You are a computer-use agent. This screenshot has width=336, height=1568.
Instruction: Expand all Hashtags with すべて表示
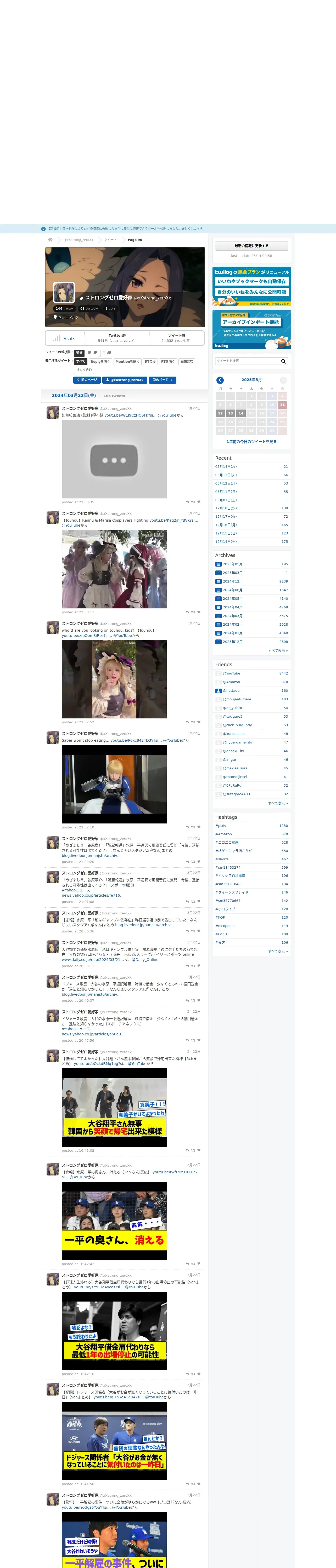tap(278, 952)
